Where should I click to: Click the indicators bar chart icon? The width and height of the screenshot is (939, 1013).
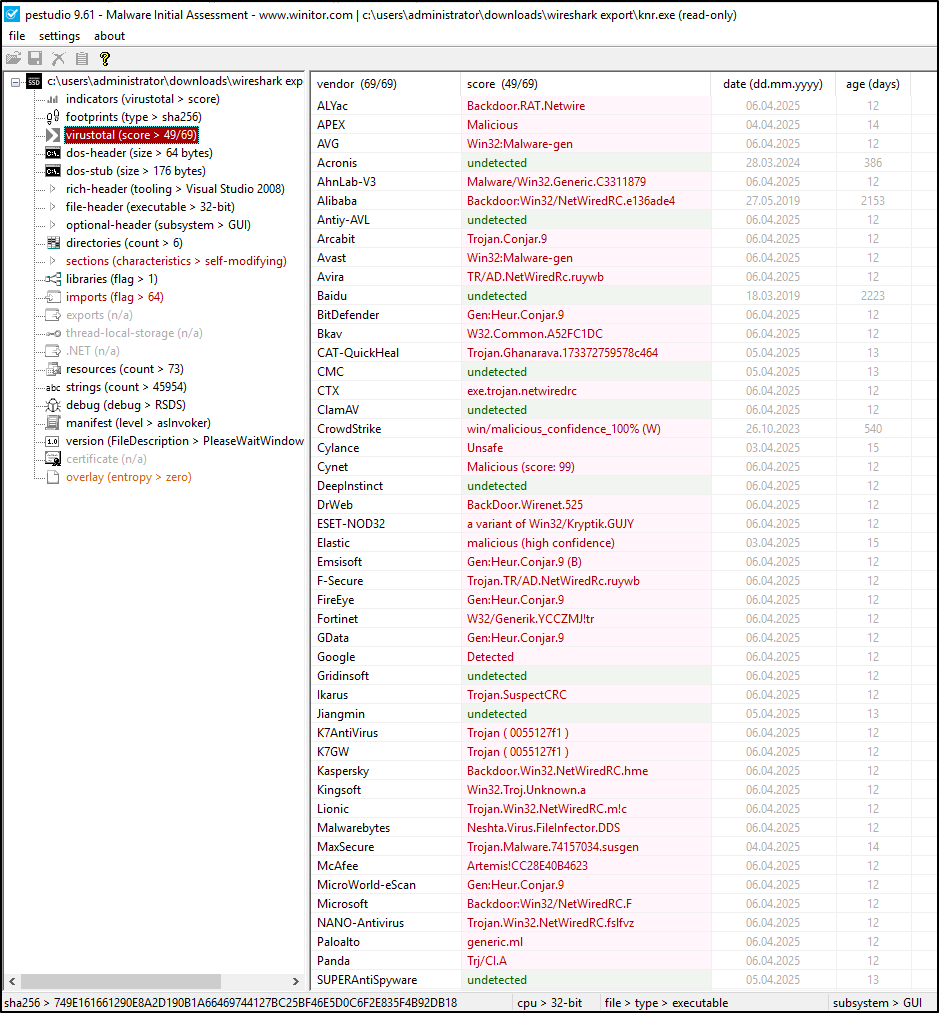(53, 99)
